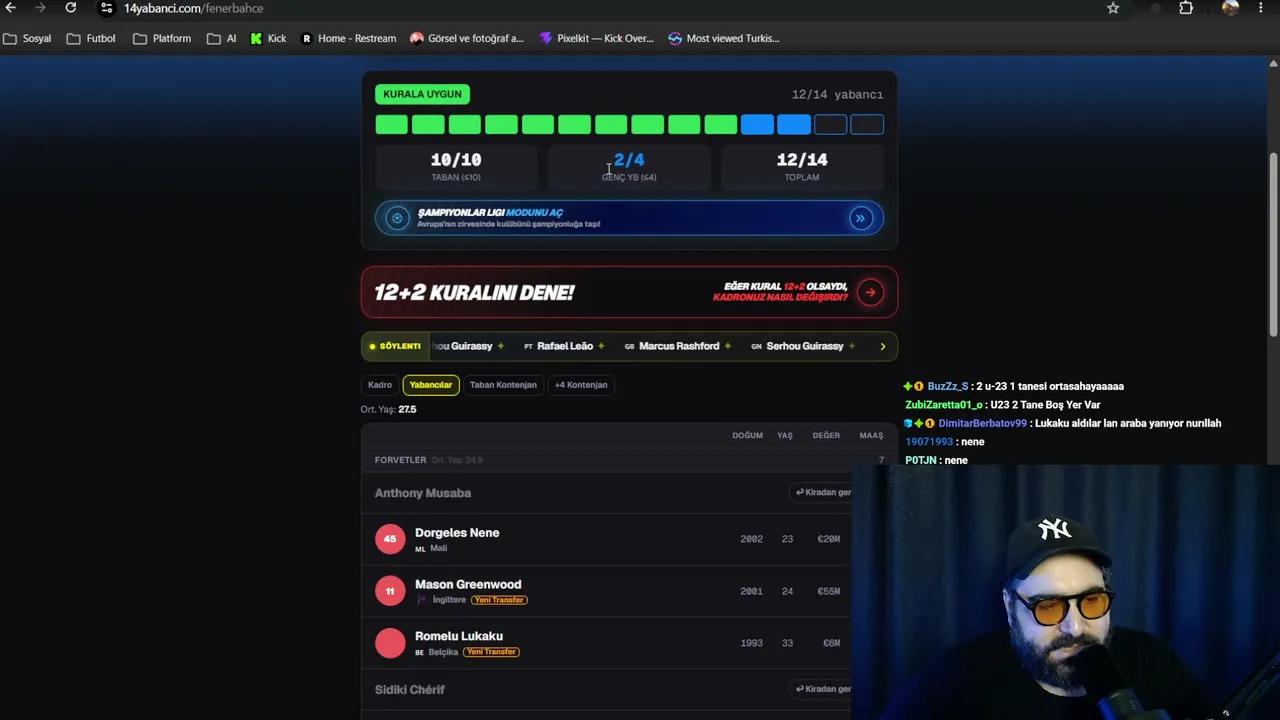Bookmark this page with the star icon
This screenshot has height=720, width=1280.
click(x=1113, y=8)
